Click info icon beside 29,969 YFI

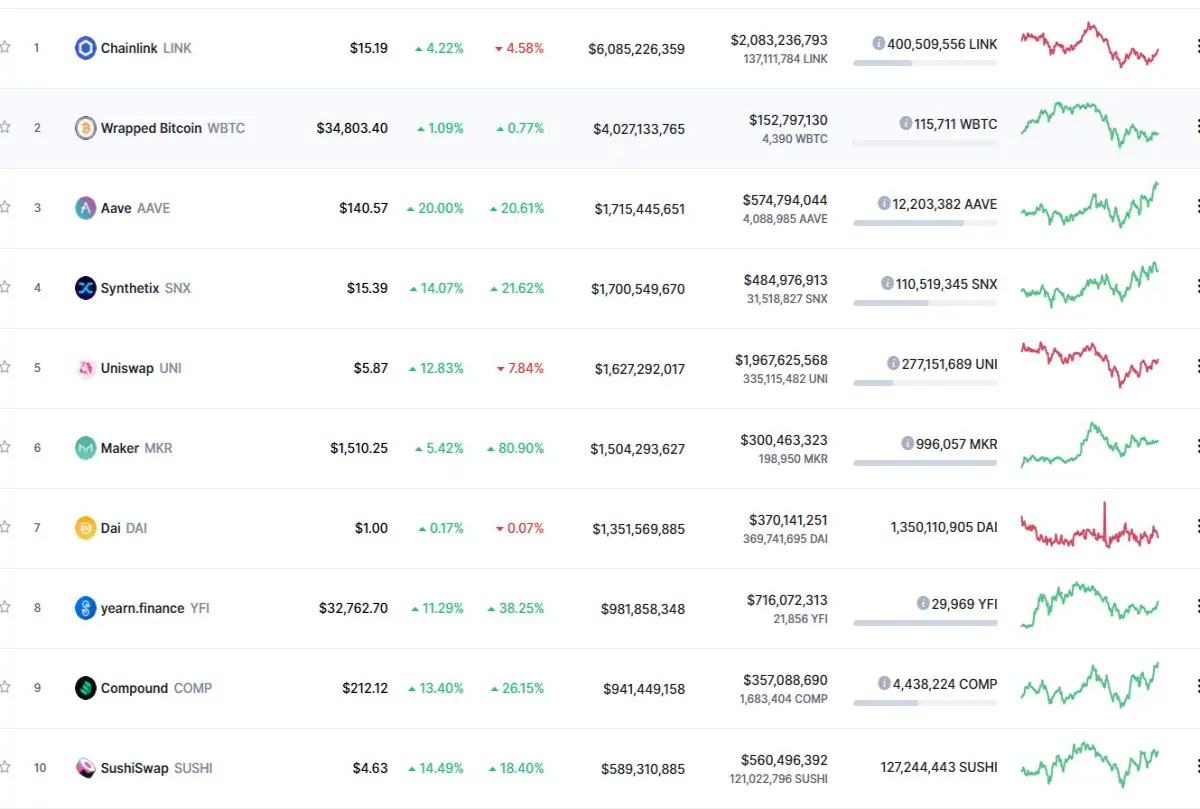[x=923, y=604]
